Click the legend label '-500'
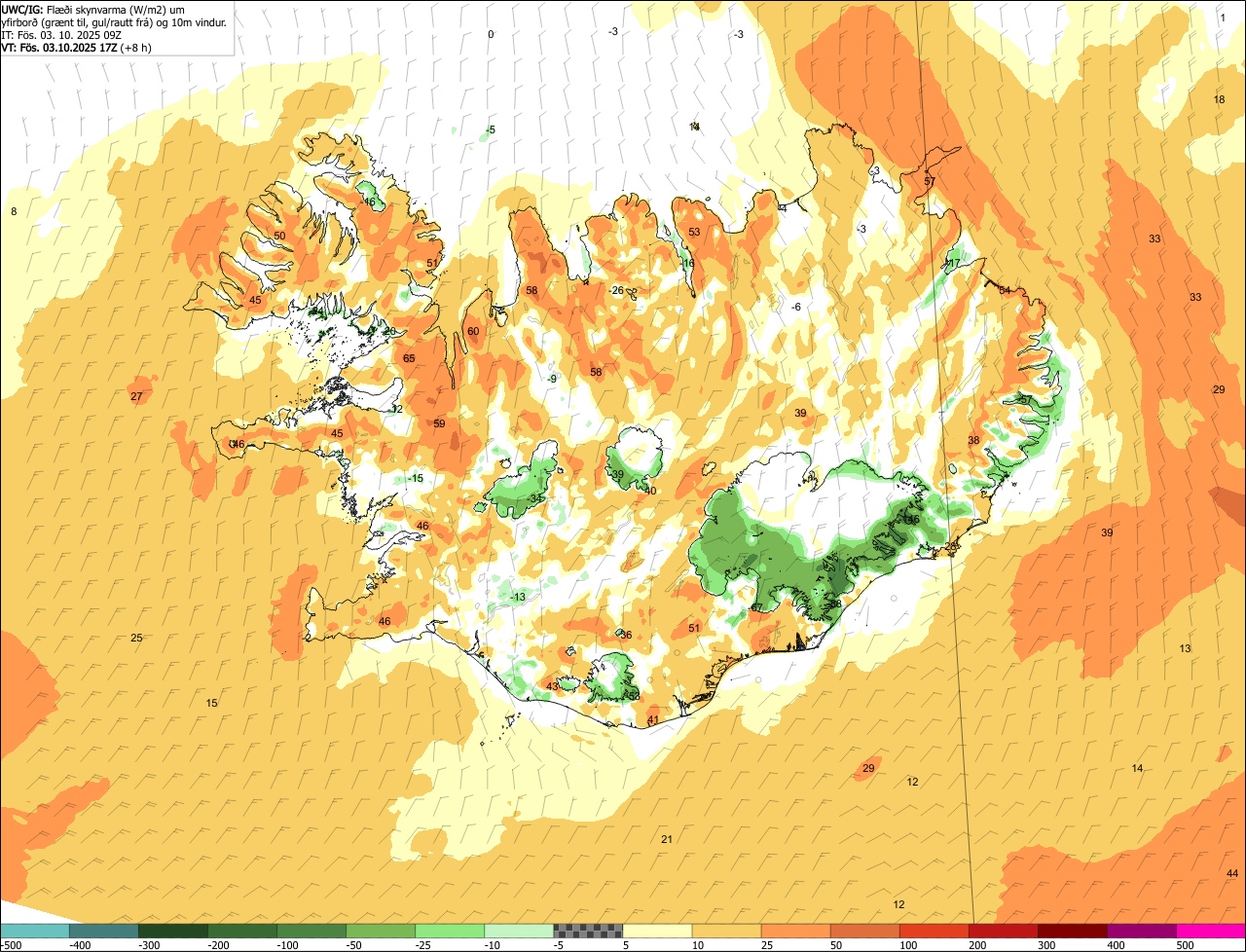 [11, 945]
